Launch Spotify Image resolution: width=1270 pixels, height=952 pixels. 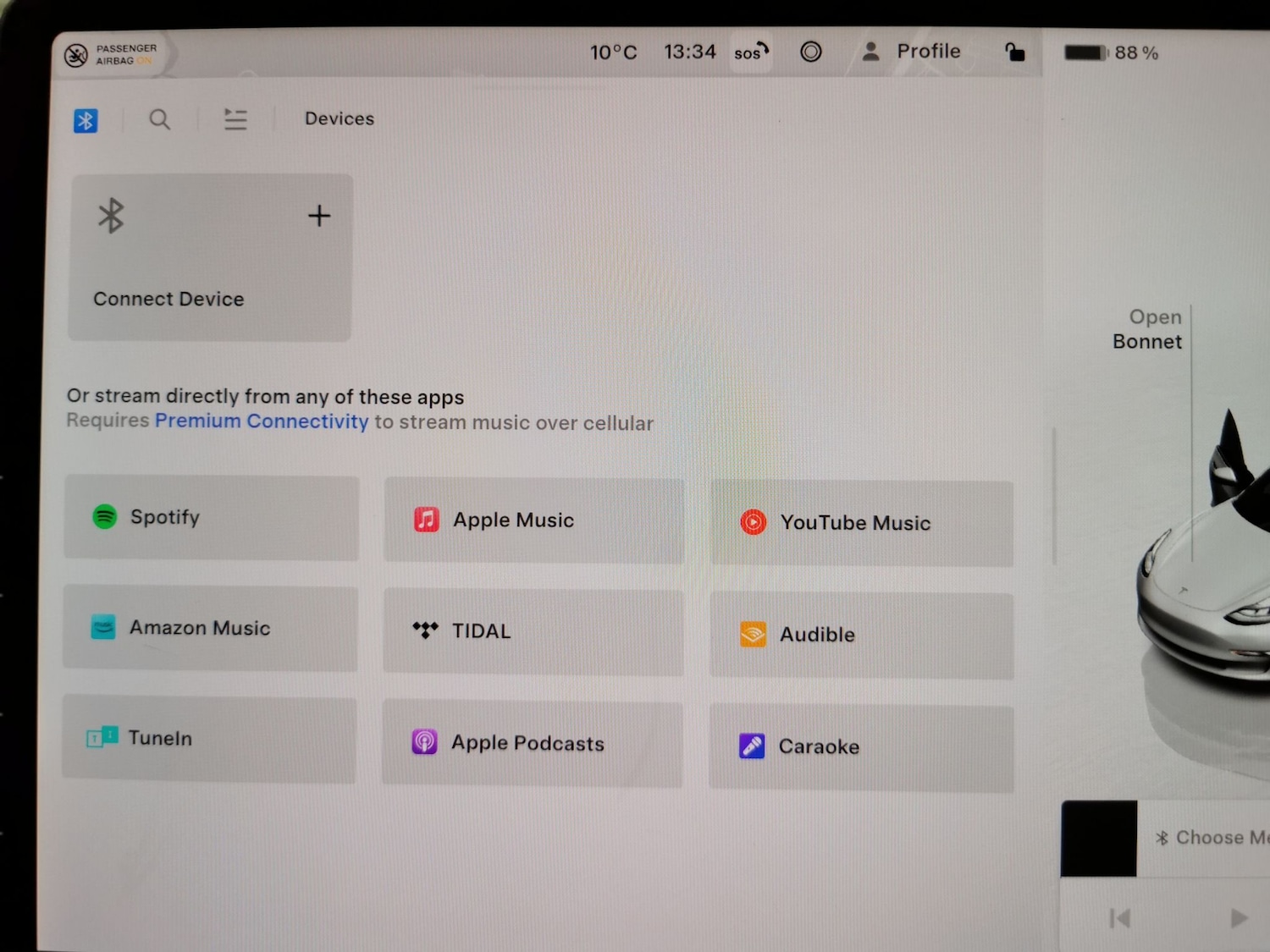211,518
